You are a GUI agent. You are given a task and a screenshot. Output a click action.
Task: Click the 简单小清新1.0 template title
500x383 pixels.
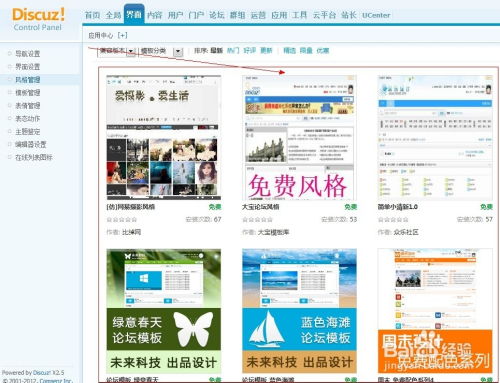398,207
